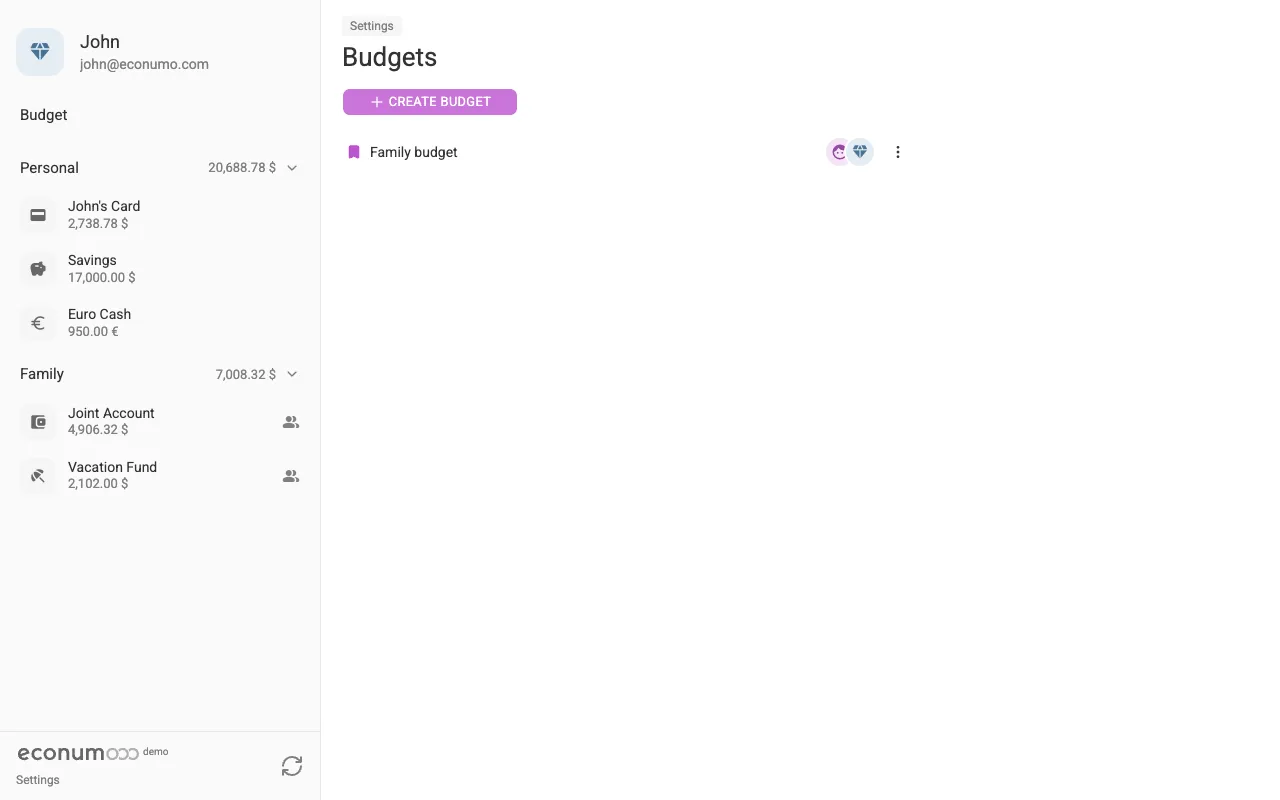
Task: Select the Vacation Fund account name
Action: (112, 467)
